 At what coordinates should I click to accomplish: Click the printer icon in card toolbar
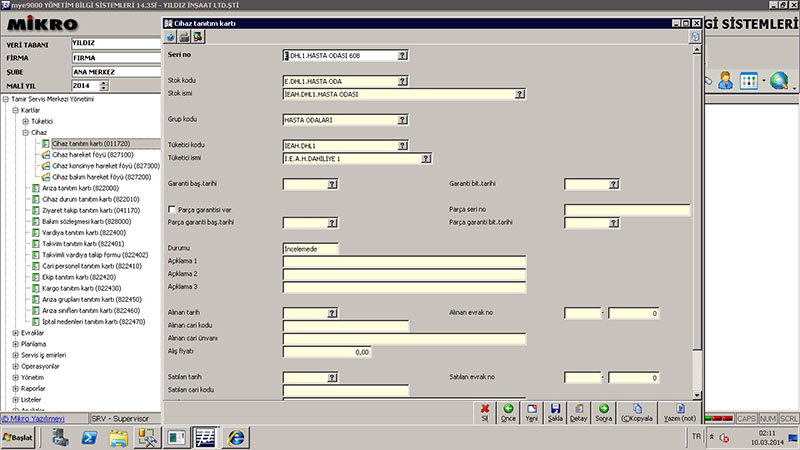click(184, 37)
